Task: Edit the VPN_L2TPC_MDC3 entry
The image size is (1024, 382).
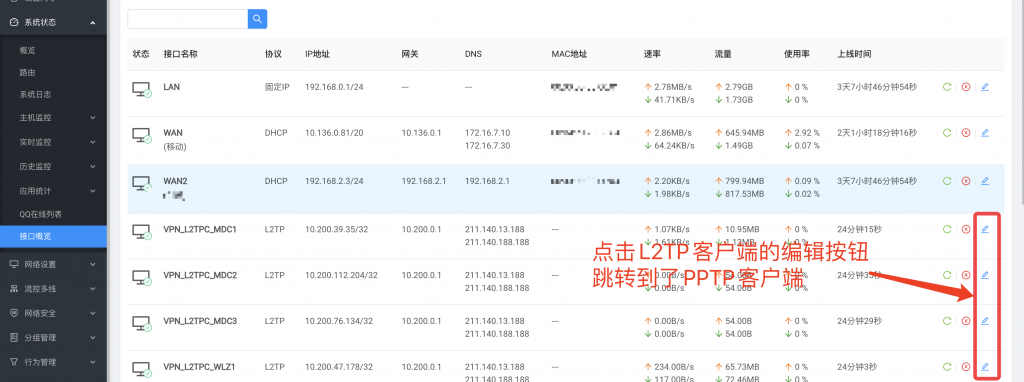Action: tap(985, 321)
